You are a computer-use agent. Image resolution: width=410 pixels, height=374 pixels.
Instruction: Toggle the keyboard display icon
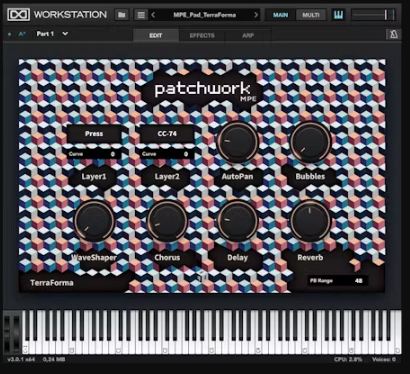(x=338, y=15)
